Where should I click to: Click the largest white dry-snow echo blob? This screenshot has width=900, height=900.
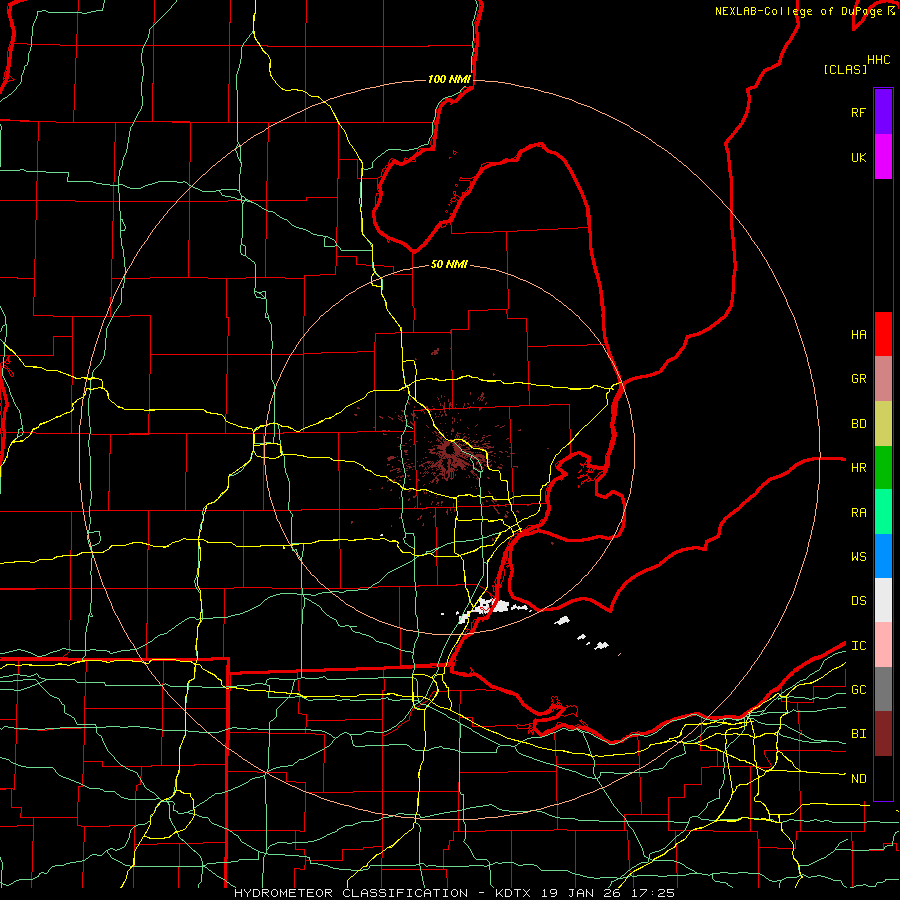(491, 606)
